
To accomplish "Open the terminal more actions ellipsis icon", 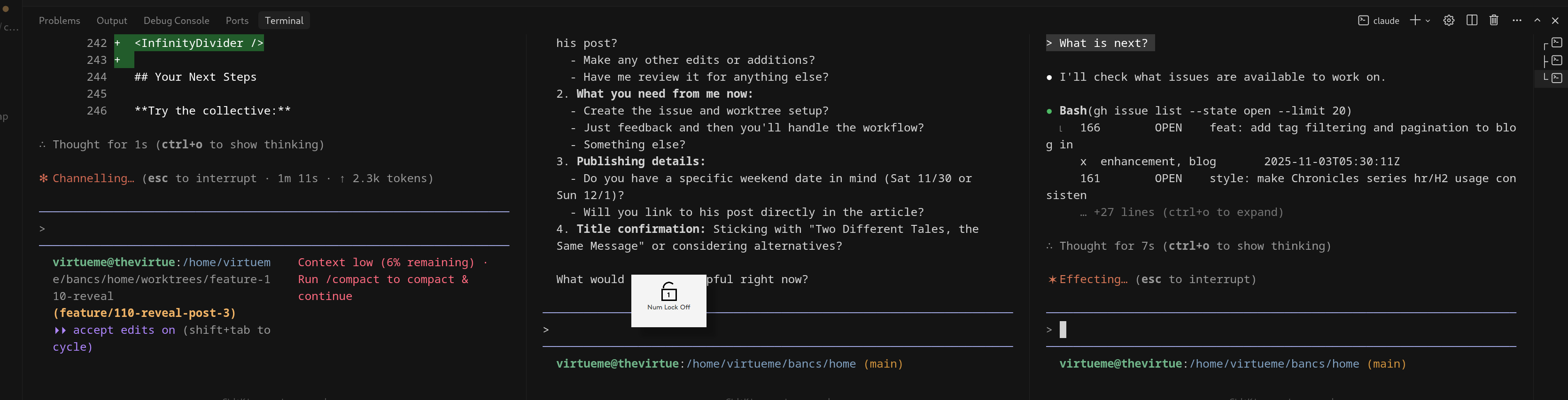I will click(1517, 20).
